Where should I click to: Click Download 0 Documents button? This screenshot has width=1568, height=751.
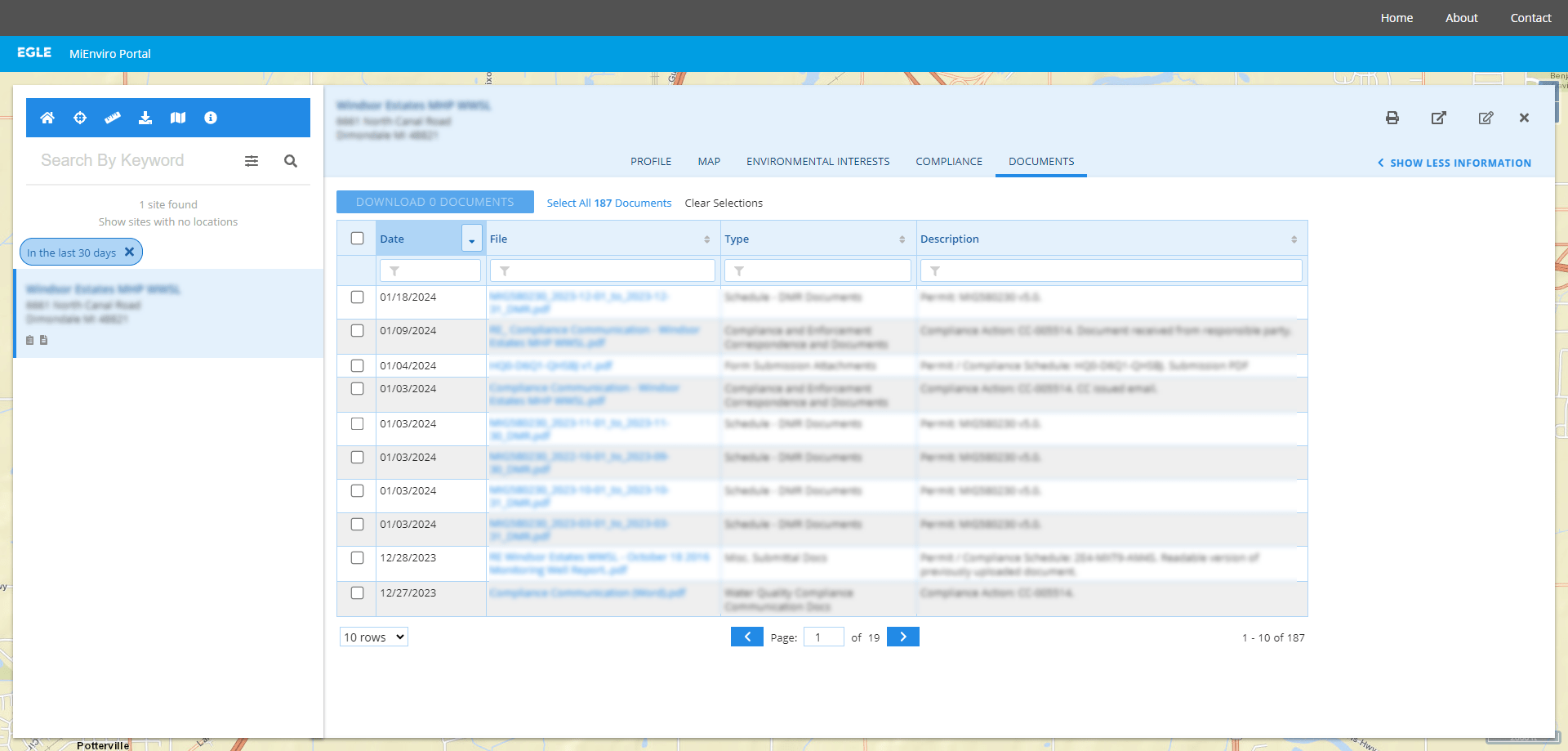(x=435, y=202)
